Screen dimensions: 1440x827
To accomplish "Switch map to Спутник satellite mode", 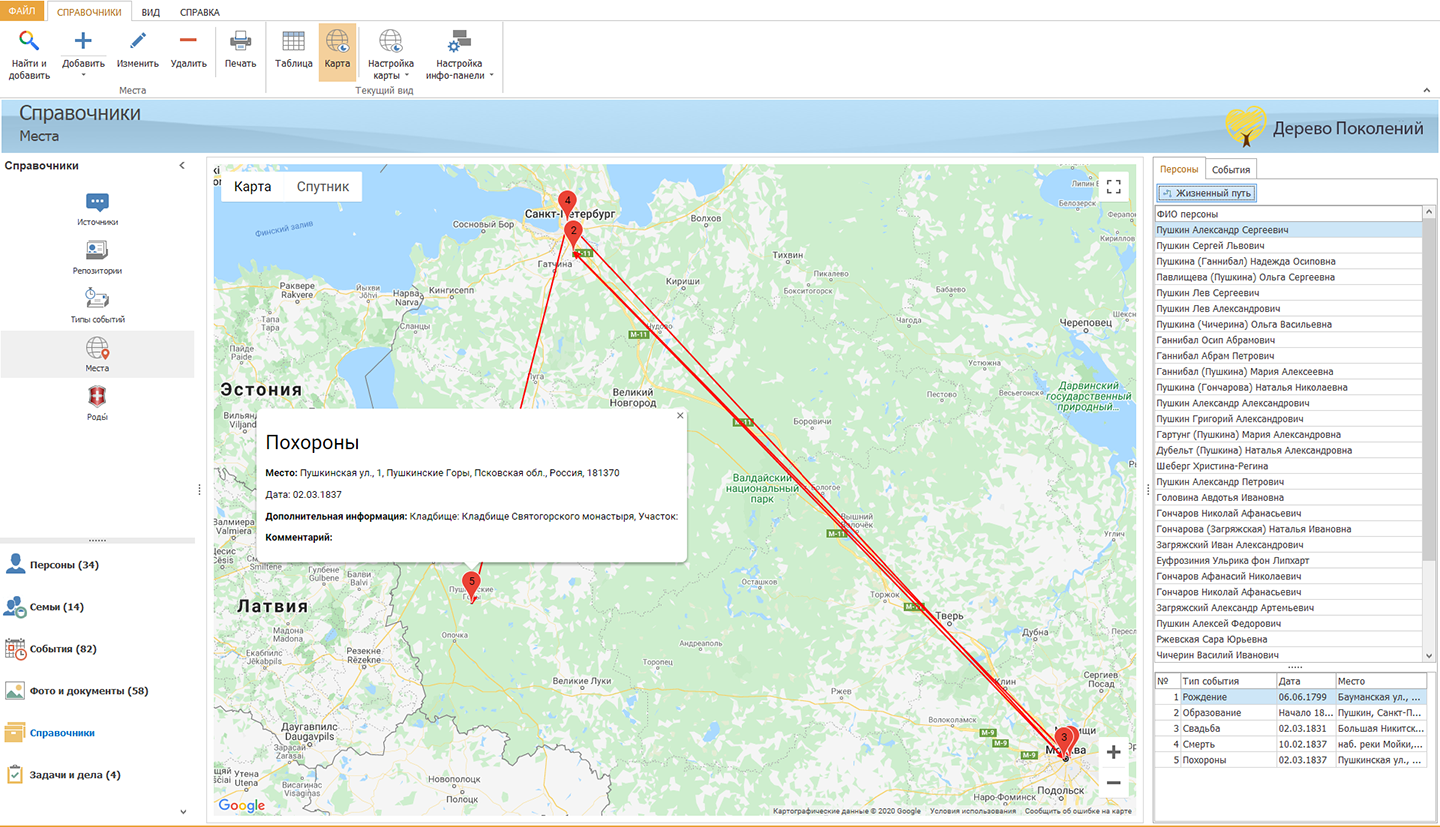I will click(x=323, y=187).
